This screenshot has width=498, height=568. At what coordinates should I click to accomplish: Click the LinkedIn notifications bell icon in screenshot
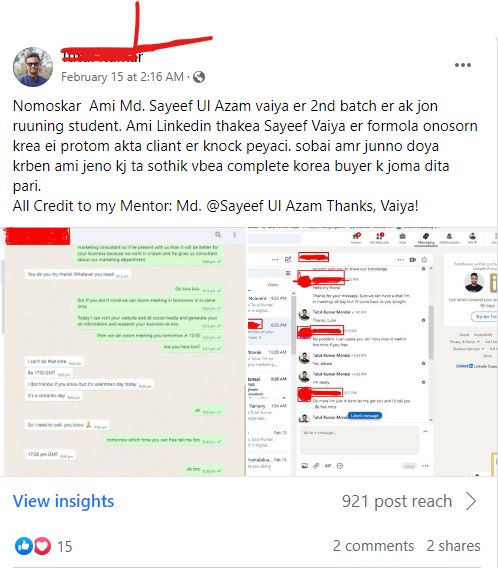pos(449,237)
